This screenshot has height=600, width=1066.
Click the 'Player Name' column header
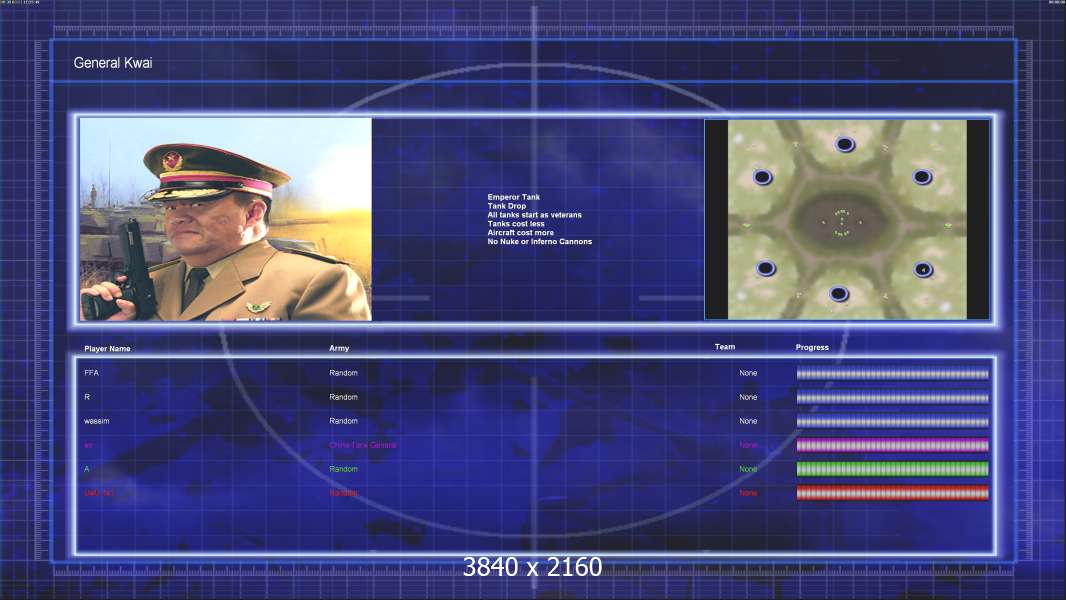tap(107, 349)
